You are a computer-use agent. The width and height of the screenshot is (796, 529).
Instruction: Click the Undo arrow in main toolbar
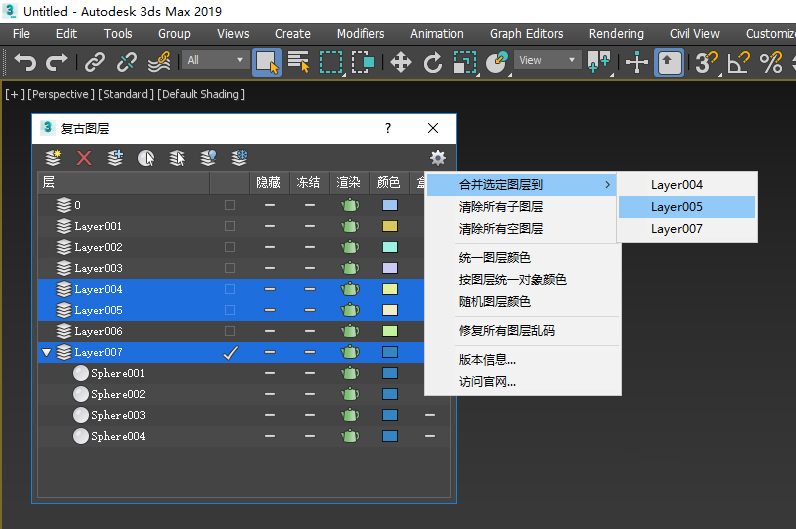tap(25, 62)
